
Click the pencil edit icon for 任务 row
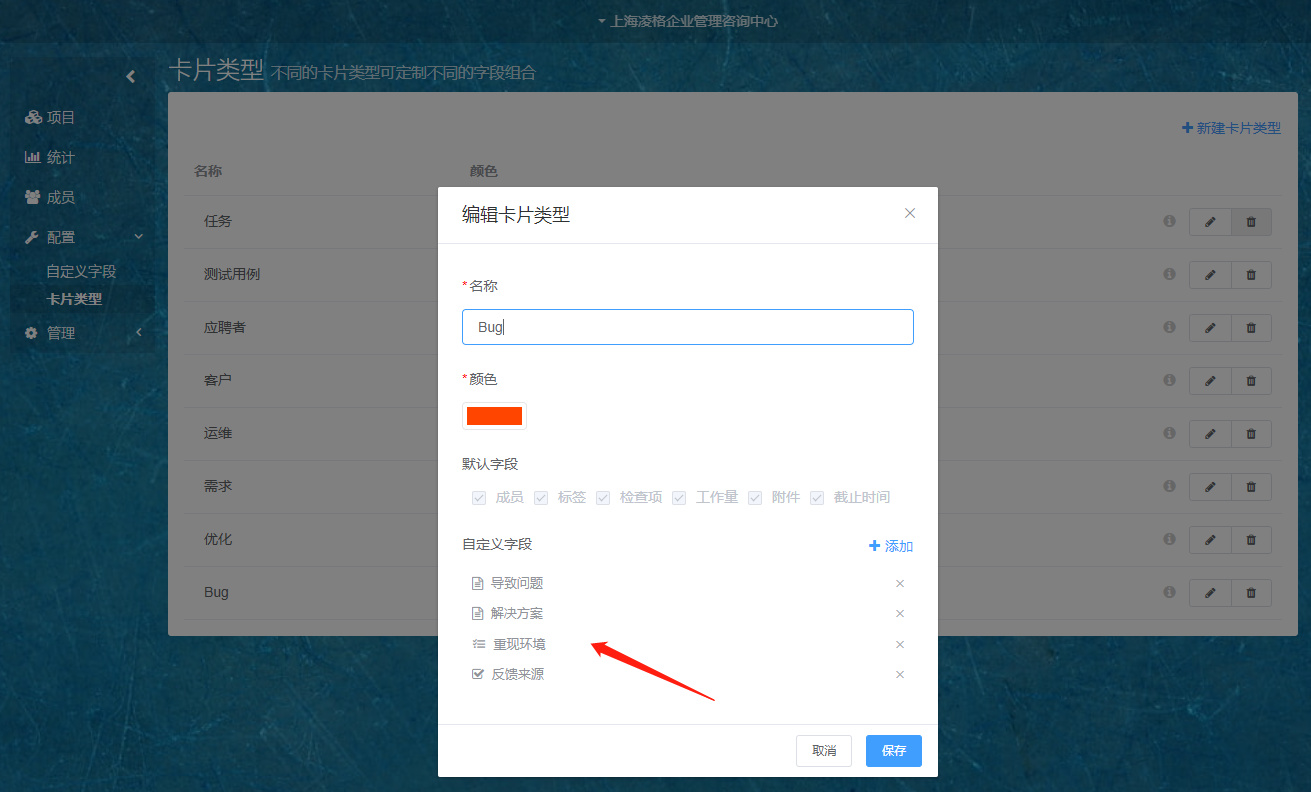coord(1210,222)
